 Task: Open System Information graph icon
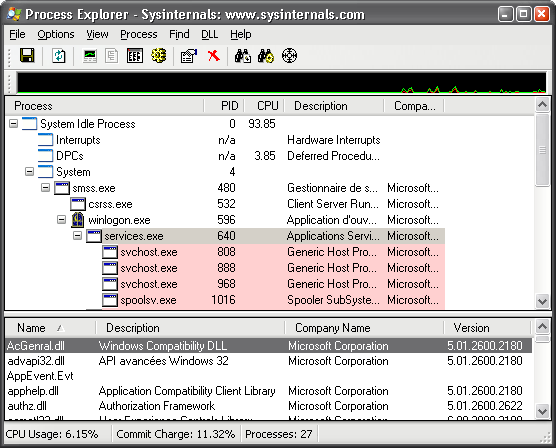pos(90,56)
